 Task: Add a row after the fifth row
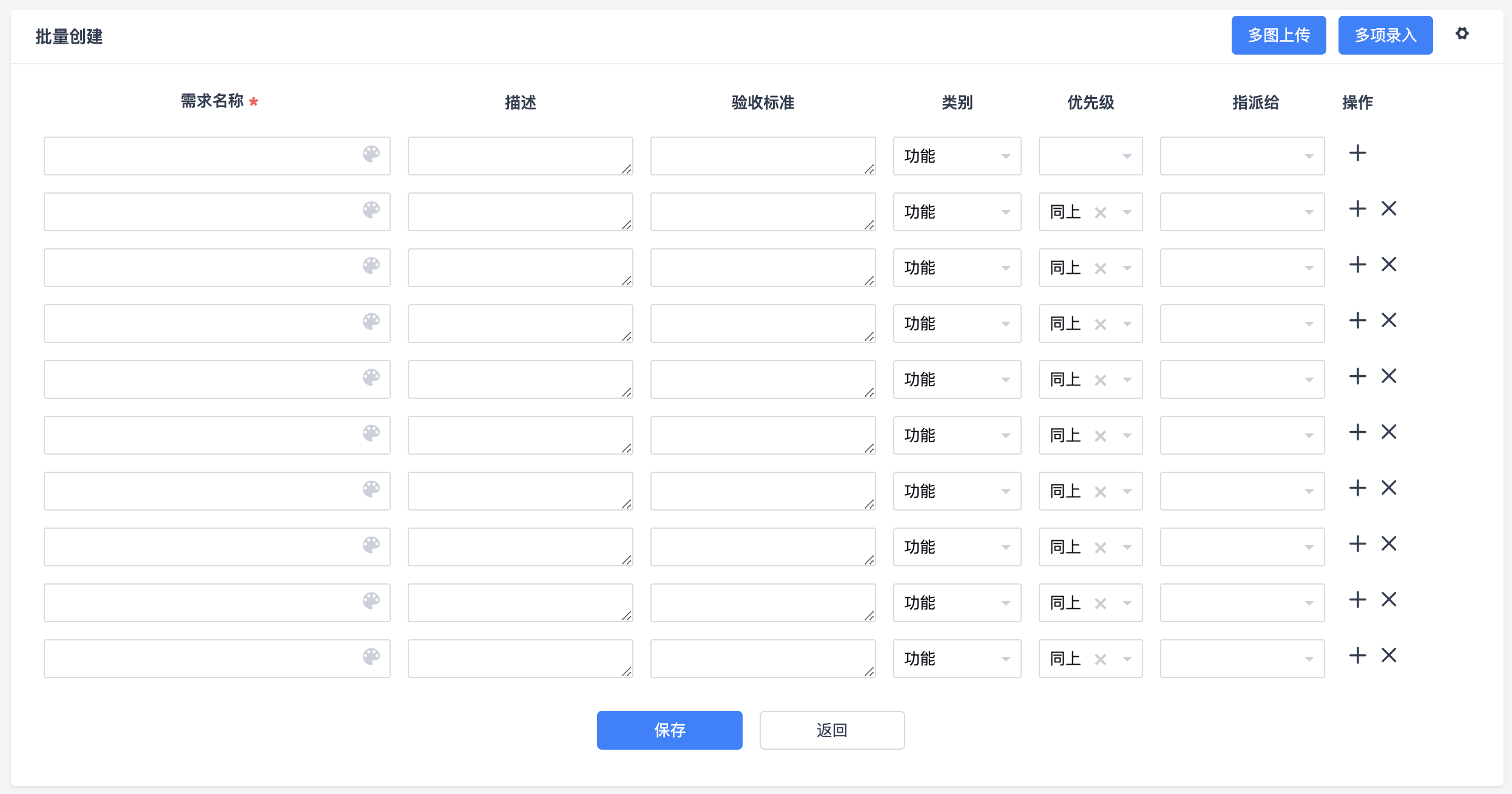[1357, 376]
